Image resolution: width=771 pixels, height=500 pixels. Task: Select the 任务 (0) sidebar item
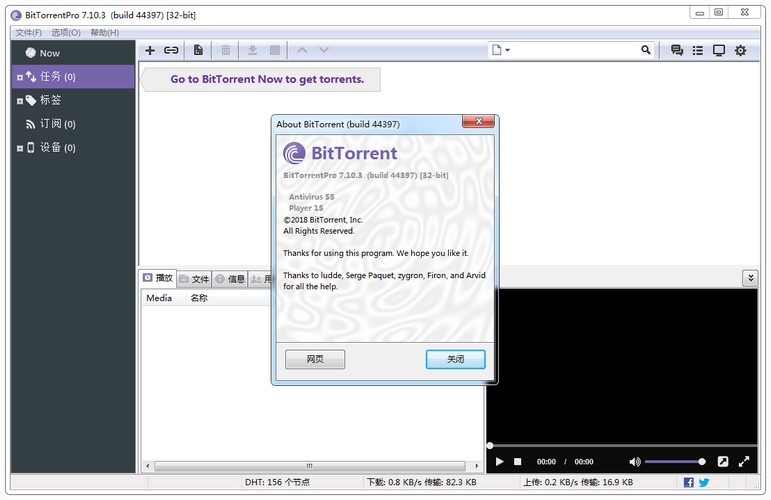point(73,77)
